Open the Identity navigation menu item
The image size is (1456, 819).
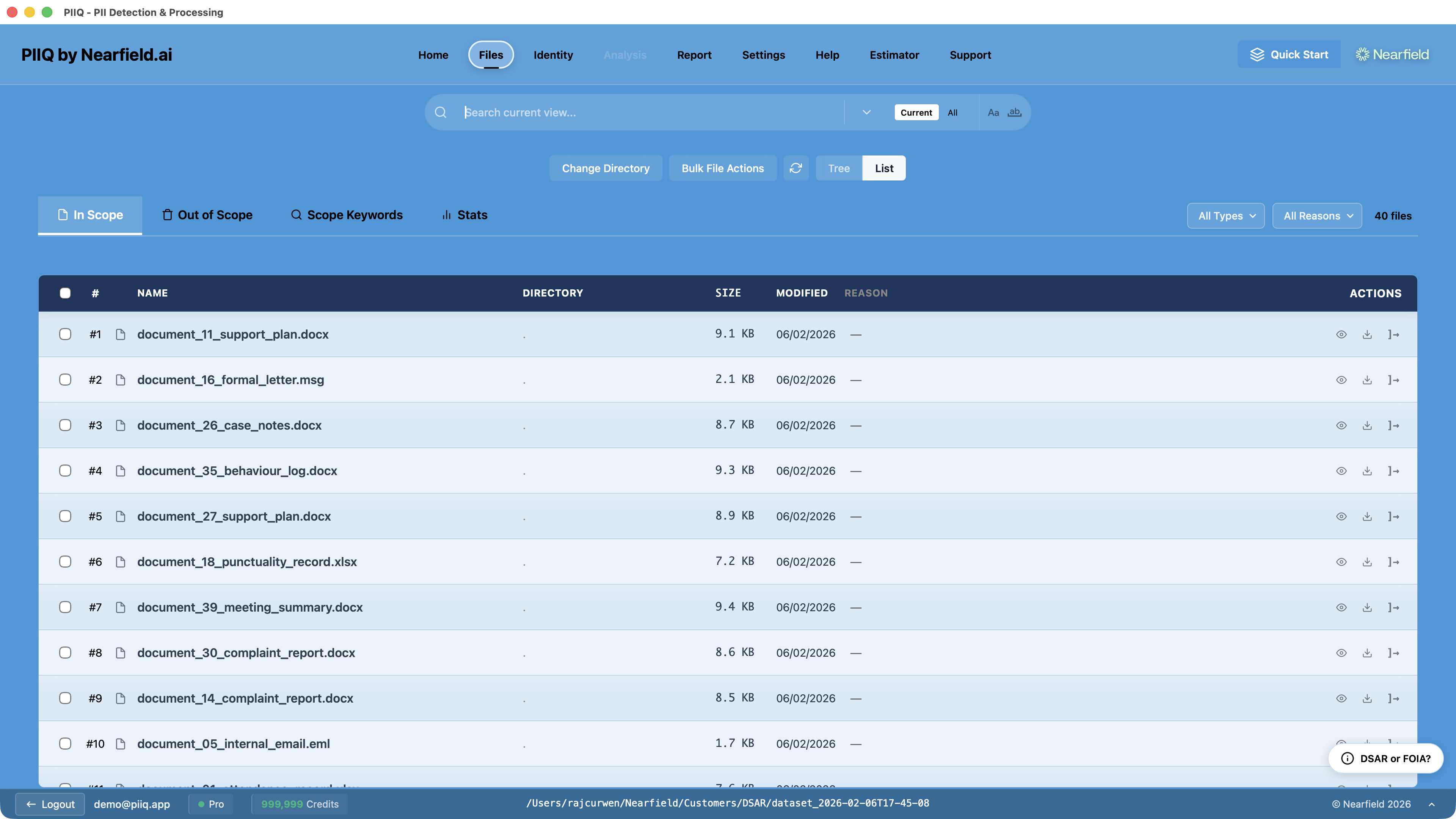click(x=553, y=55)
